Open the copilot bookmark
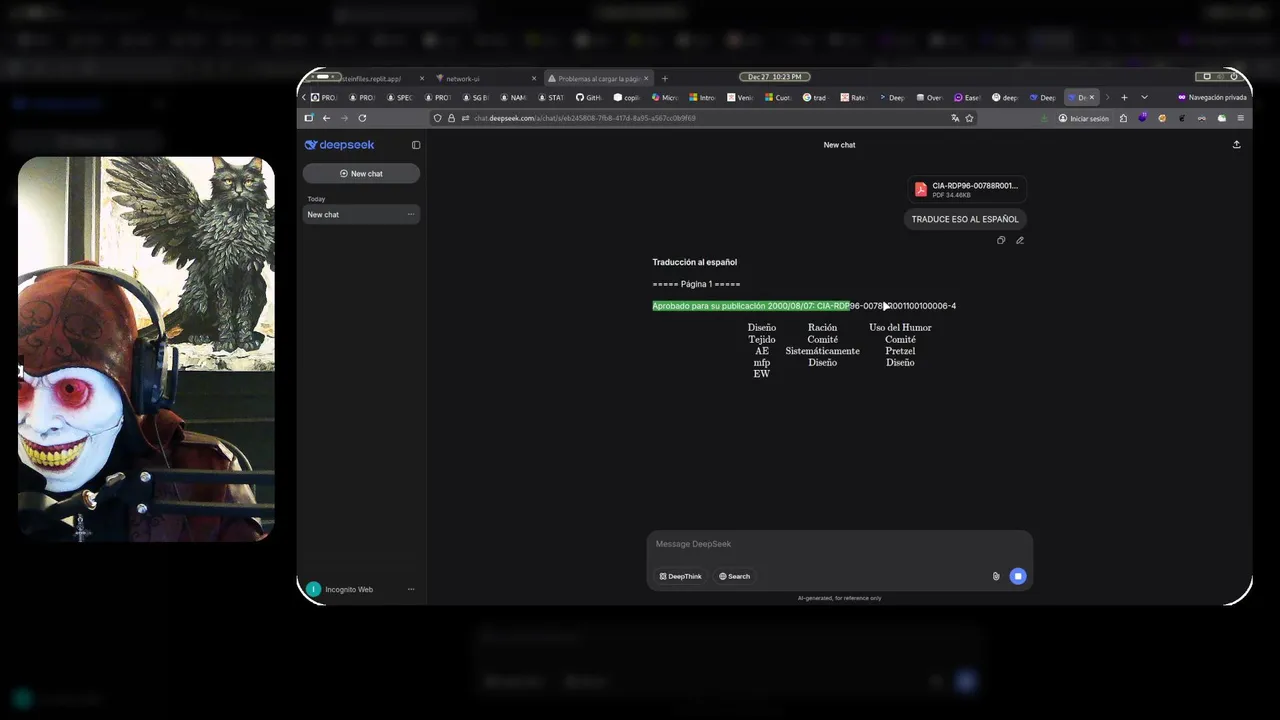The image size is (1280, 720). (x=626, y=98)
